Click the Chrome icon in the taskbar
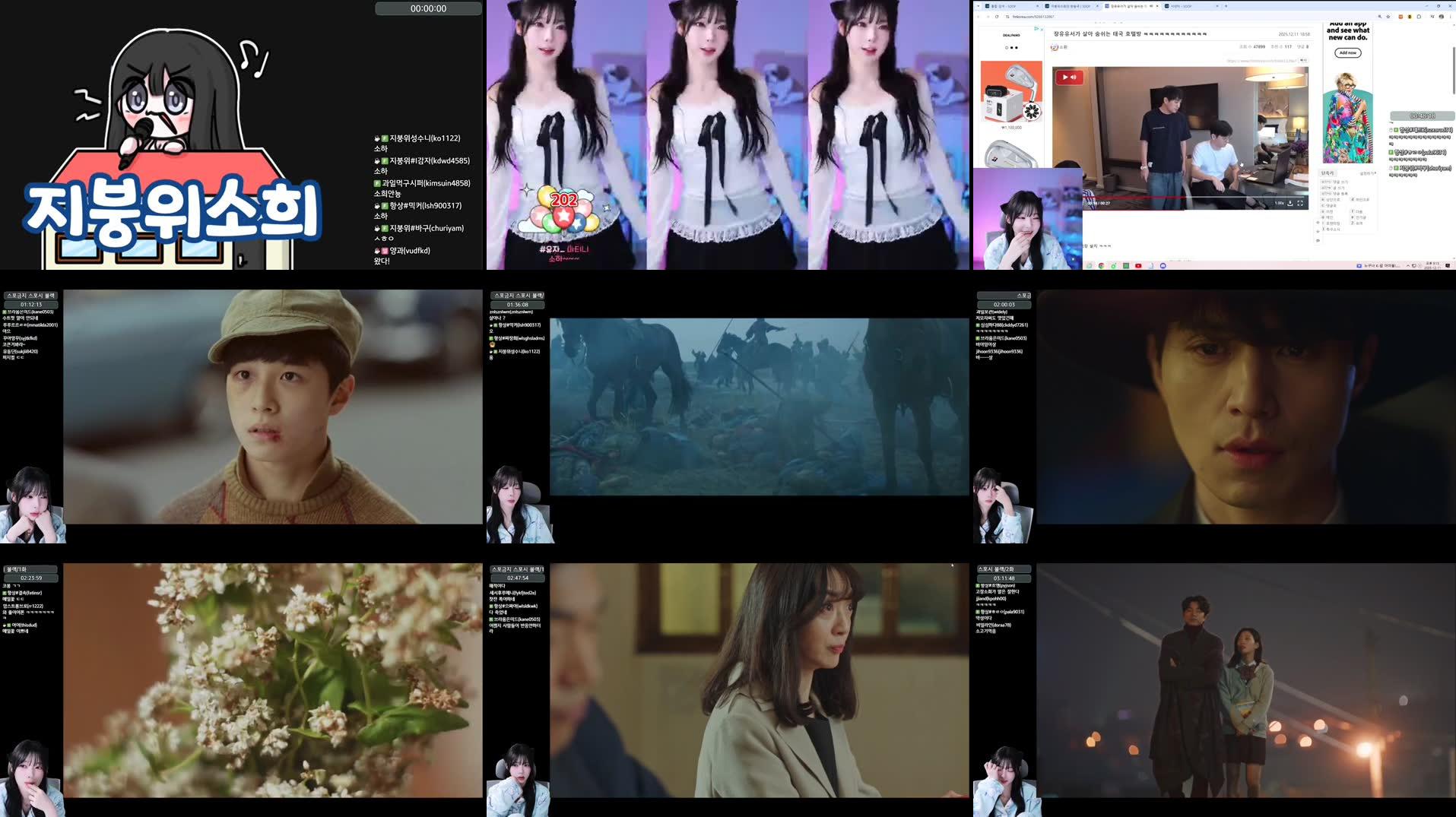Image resolution: width=1456 pixels, height=817 pixels. [1101, 266]
